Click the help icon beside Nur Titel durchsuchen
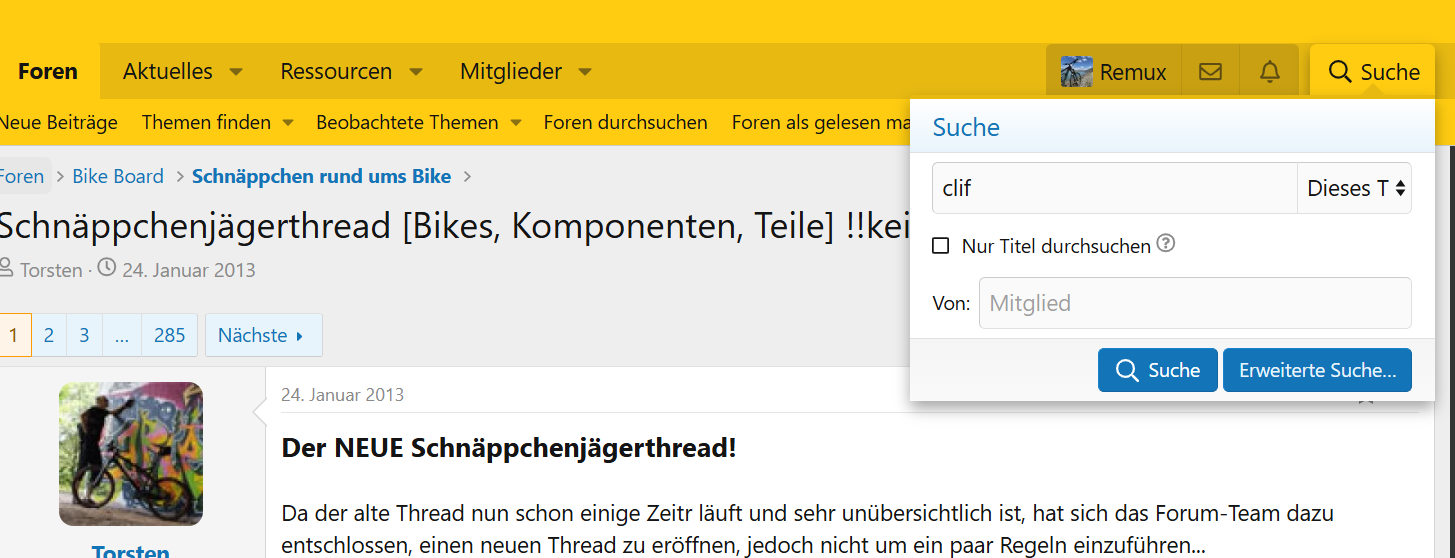The width and height of the screenshot is (1455, 558). click(1165, 244)
